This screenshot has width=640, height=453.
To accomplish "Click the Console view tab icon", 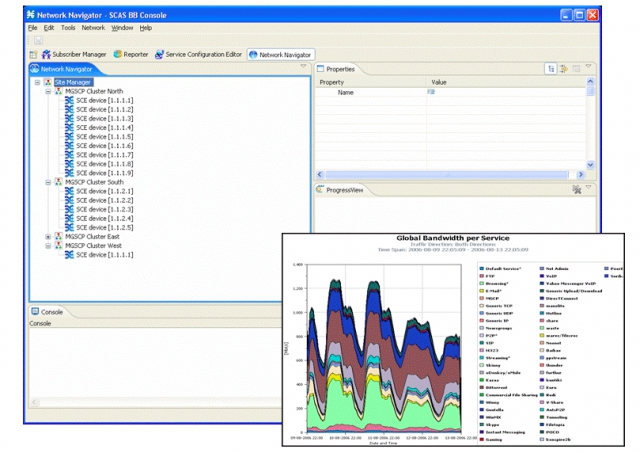I will pos(35,311).
